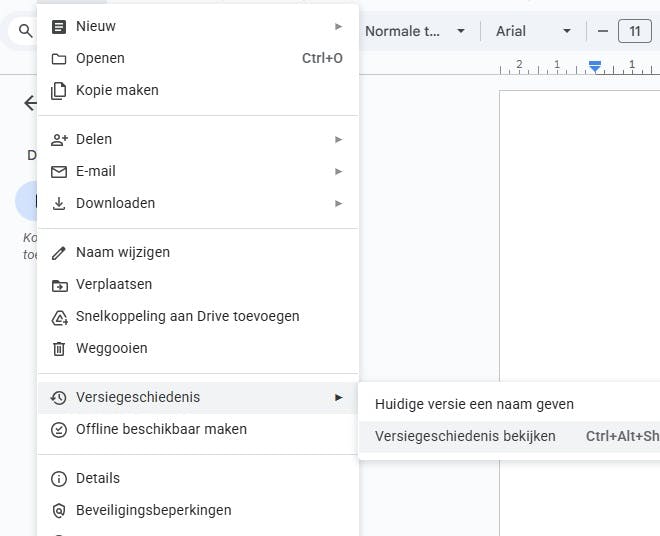Click the Delen person-add icon
The height and width of the screenshot is (536, 660).
click(x=59, y=139)
